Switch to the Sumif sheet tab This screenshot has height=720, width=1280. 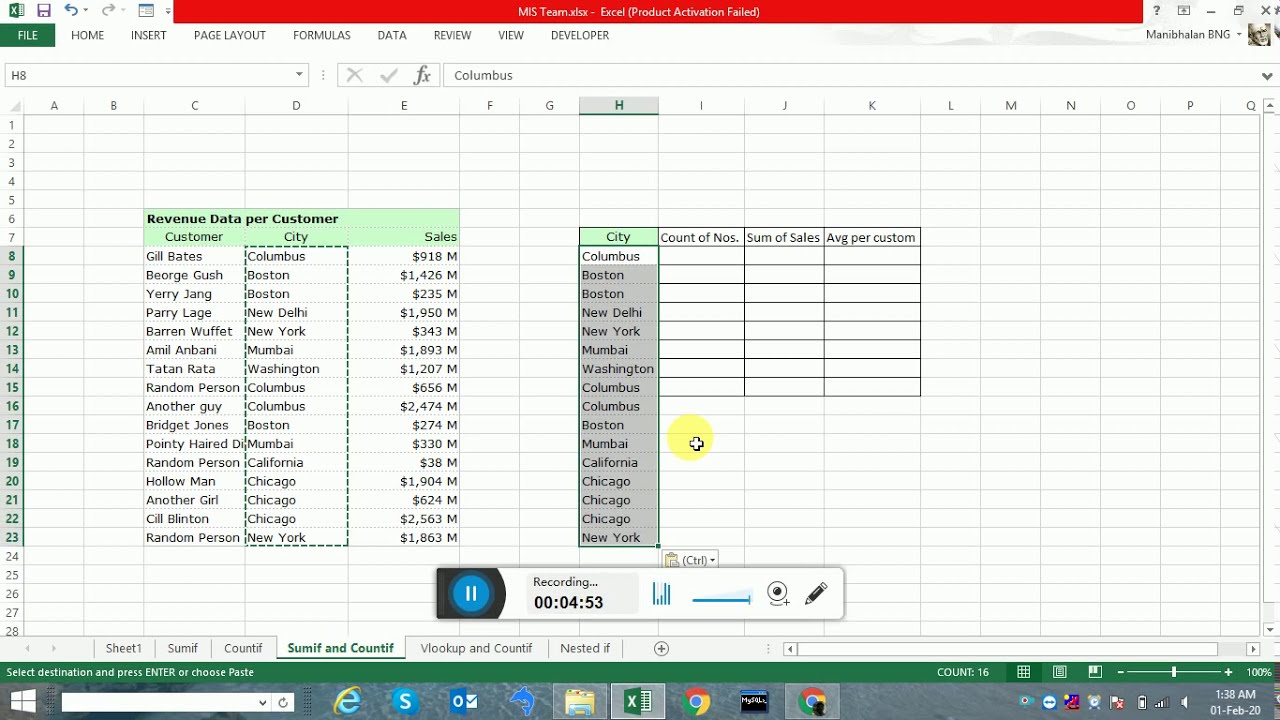(x=183, y=648)
